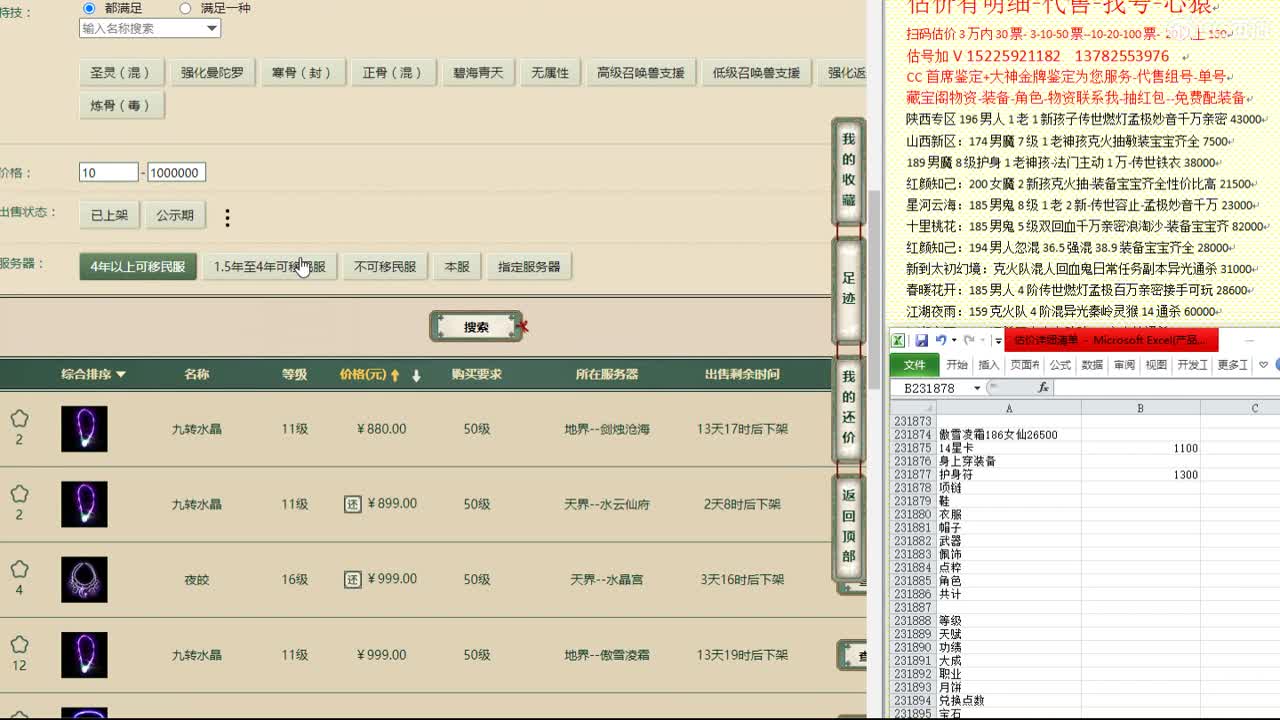Image resolution: width=1280 pixels, height=720 pixels.
Task: Switch to the Excel 插入 ribbon tab
Action: click(989, 365)
